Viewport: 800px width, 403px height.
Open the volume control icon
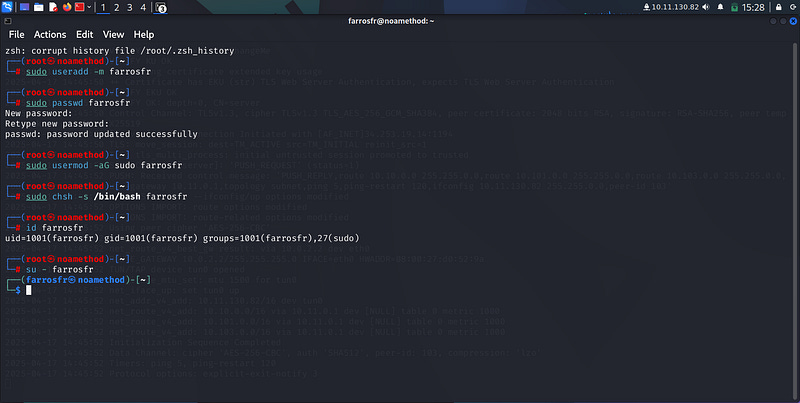706,7
